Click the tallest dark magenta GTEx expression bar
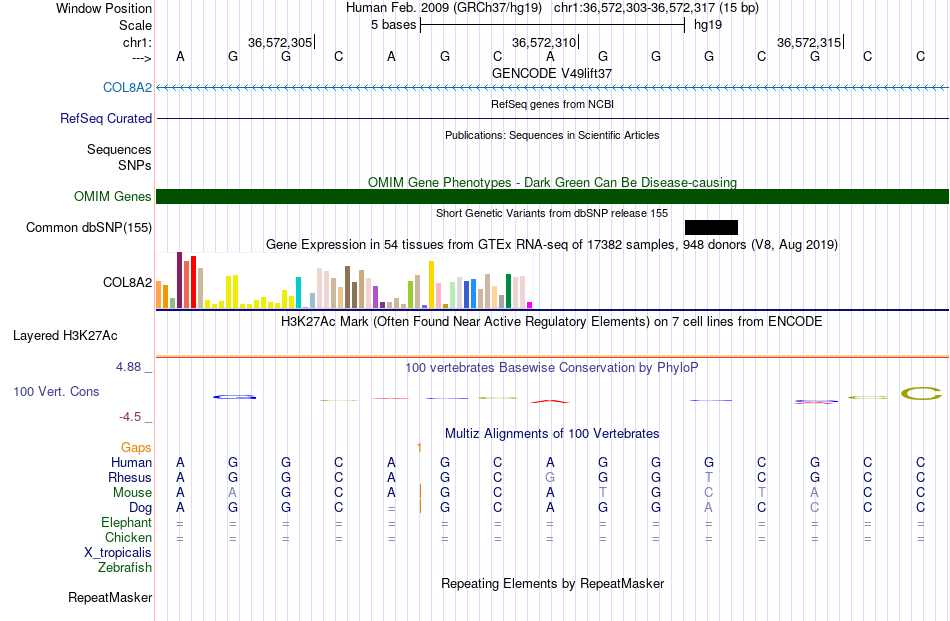950x621 pixels. [x=179, y=280]
